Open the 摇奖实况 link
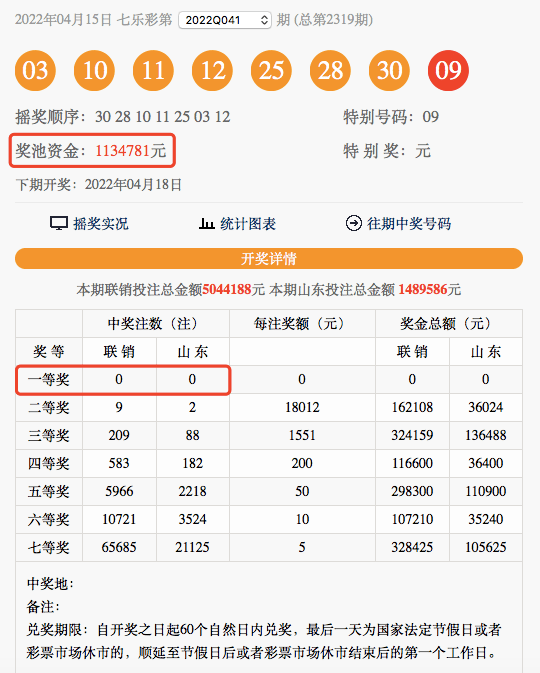 tap(101, 224)
